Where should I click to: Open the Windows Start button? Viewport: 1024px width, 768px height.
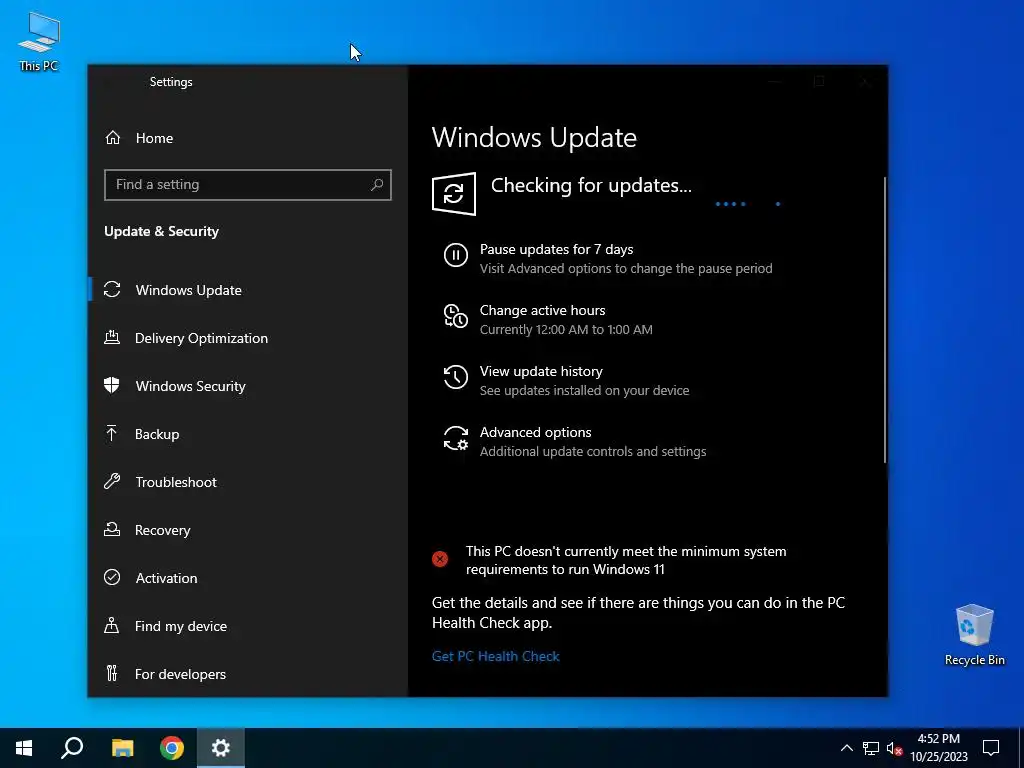click(x=24, y=748)
